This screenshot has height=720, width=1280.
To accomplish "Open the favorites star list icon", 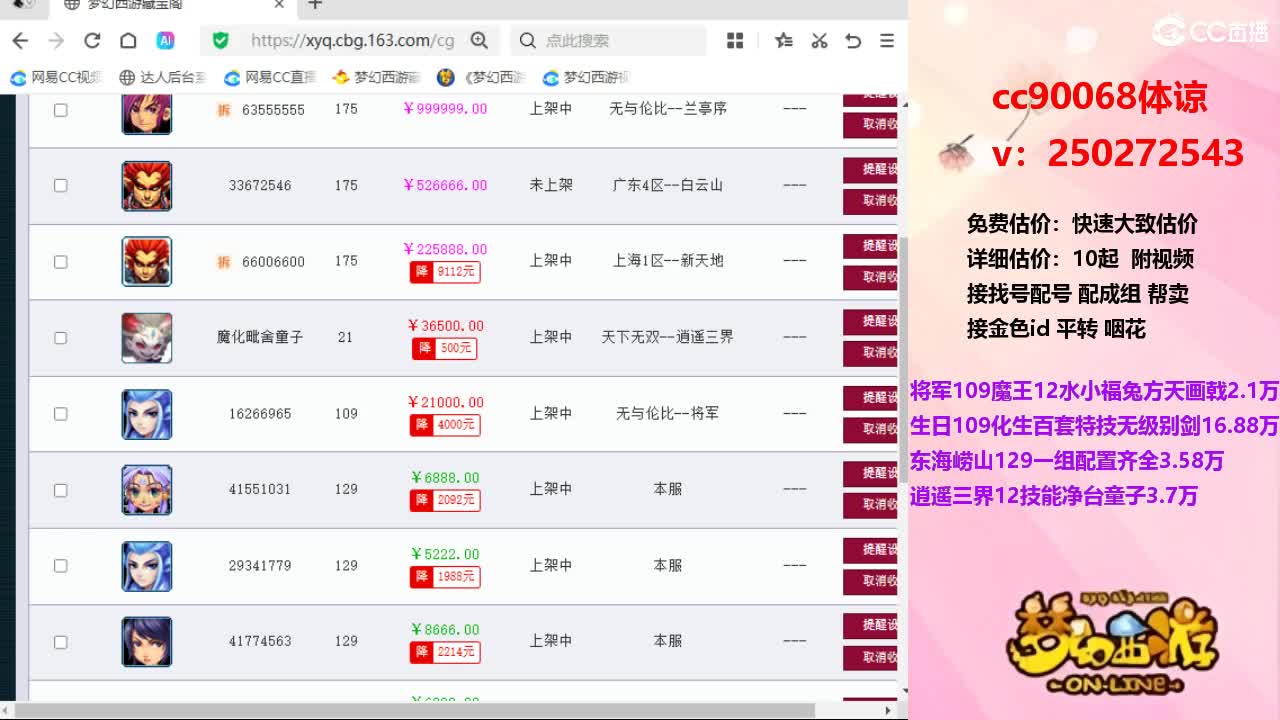I will 784,41.
